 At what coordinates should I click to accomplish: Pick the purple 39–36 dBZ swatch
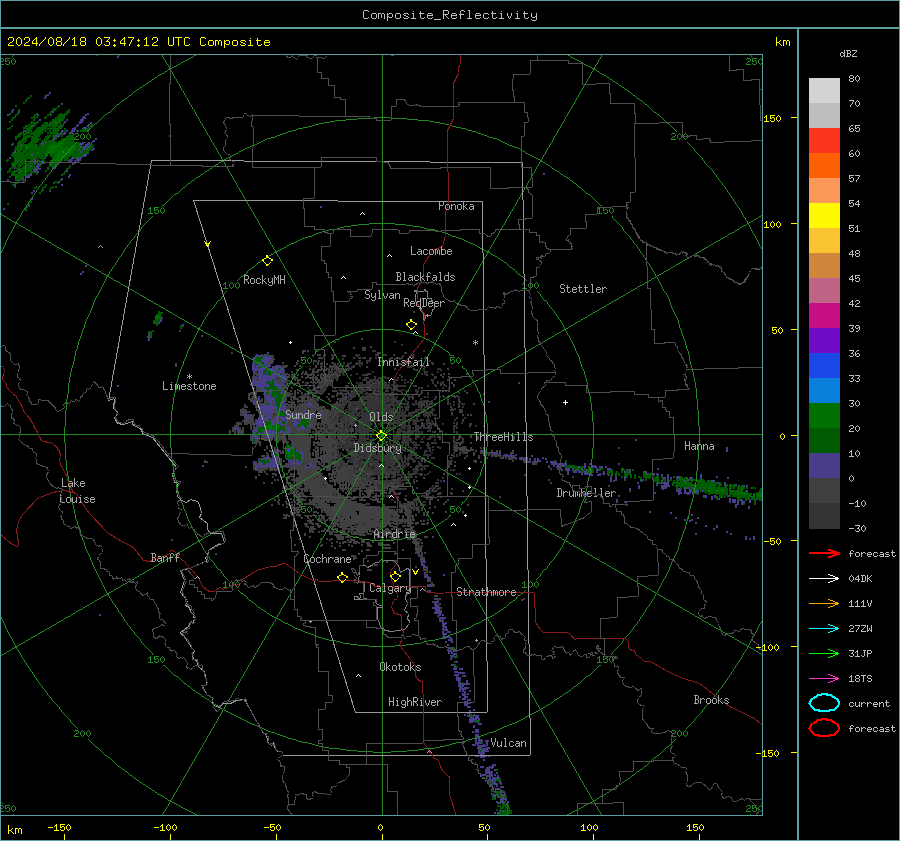pos(824,341)
